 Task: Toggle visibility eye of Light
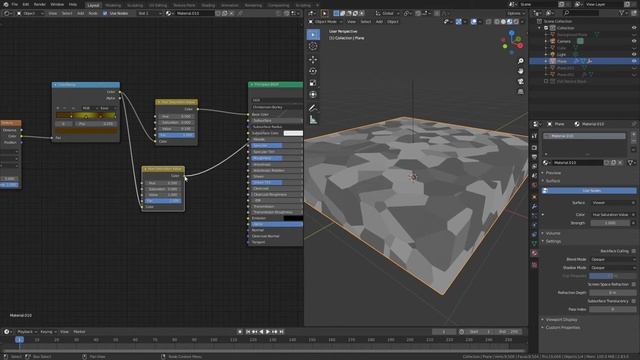click(x=634, y=54)
